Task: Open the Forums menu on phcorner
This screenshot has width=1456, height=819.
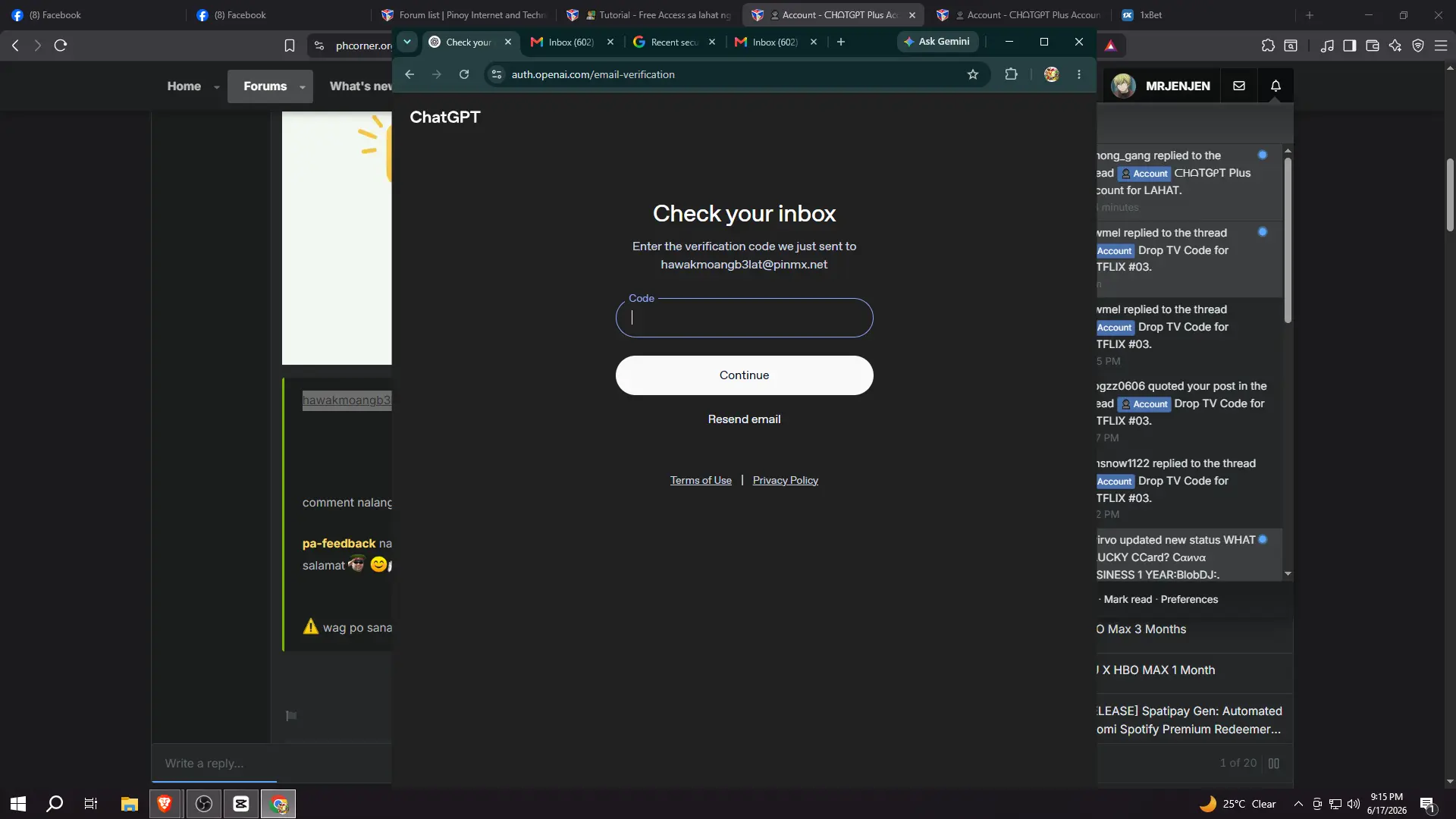Action: 265,86
